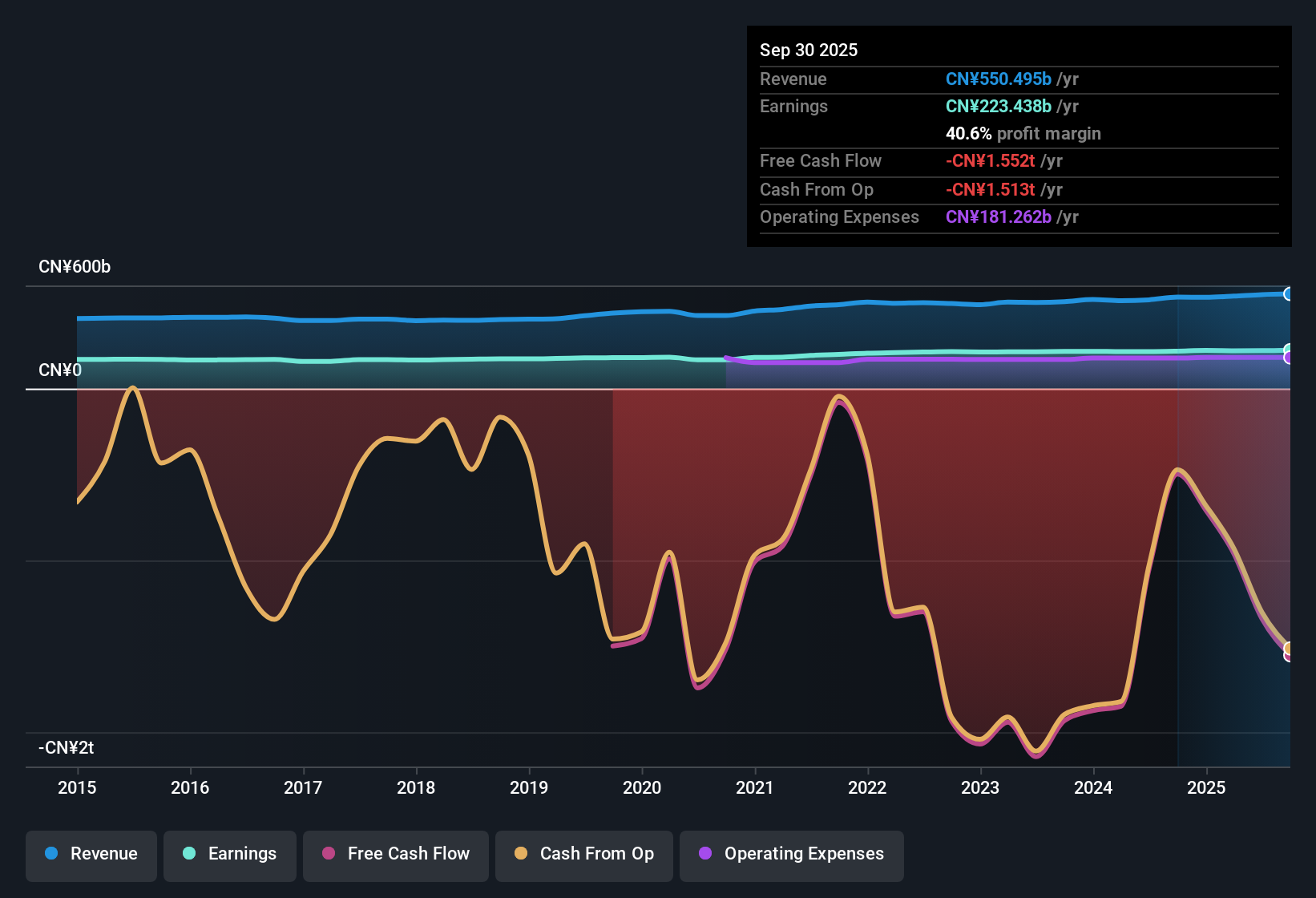The height and width of the screenshot is (898, 1316).
Task: Click the orange Cash From Op legend dot
Action: (521, 855)
